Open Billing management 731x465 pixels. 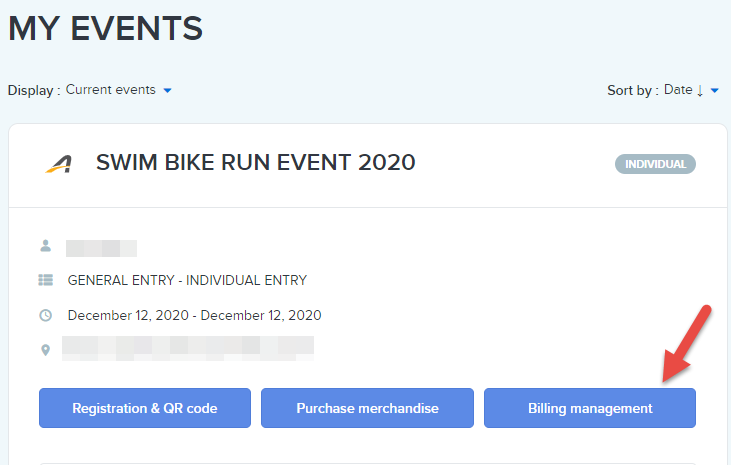(590, 408)
